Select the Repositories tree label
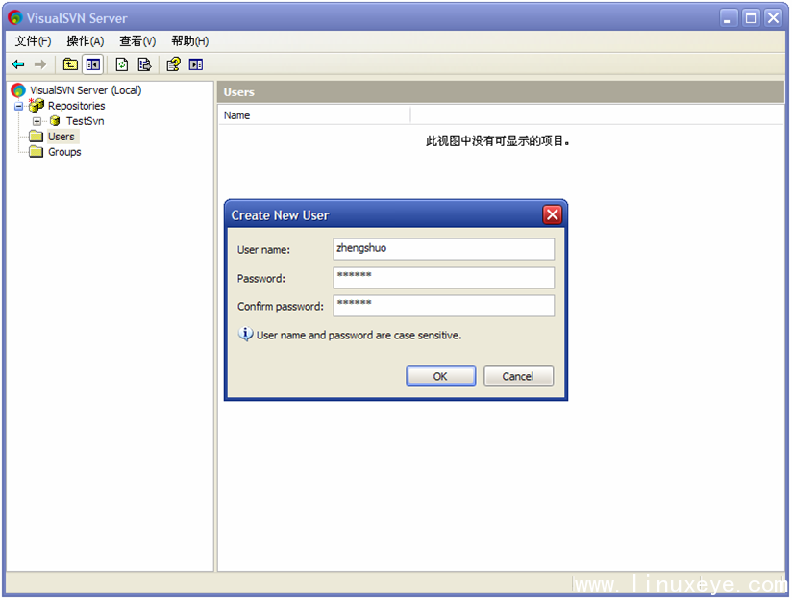 [x=77, y=106]
